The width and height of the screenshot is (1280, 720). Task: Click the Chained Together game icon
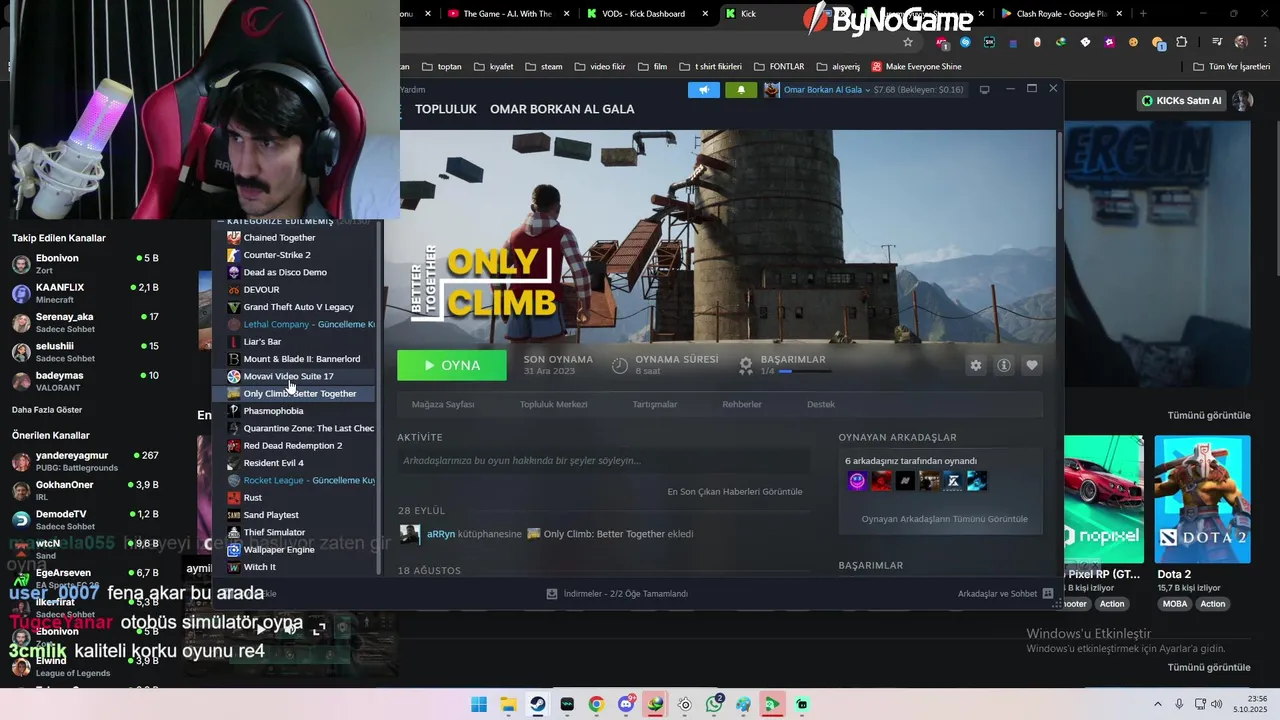click(x=234, y=237)
